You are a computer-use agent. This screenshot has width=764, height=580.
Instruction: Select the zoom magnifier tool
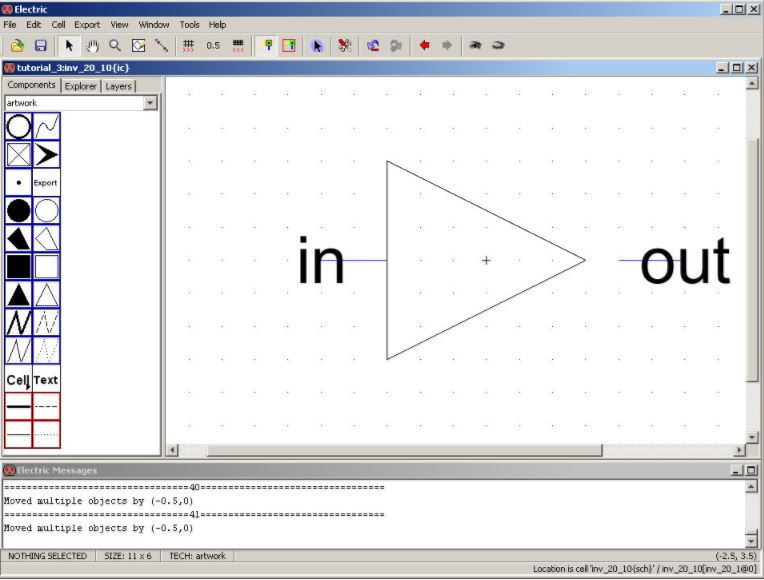click(x=115, y=45)
